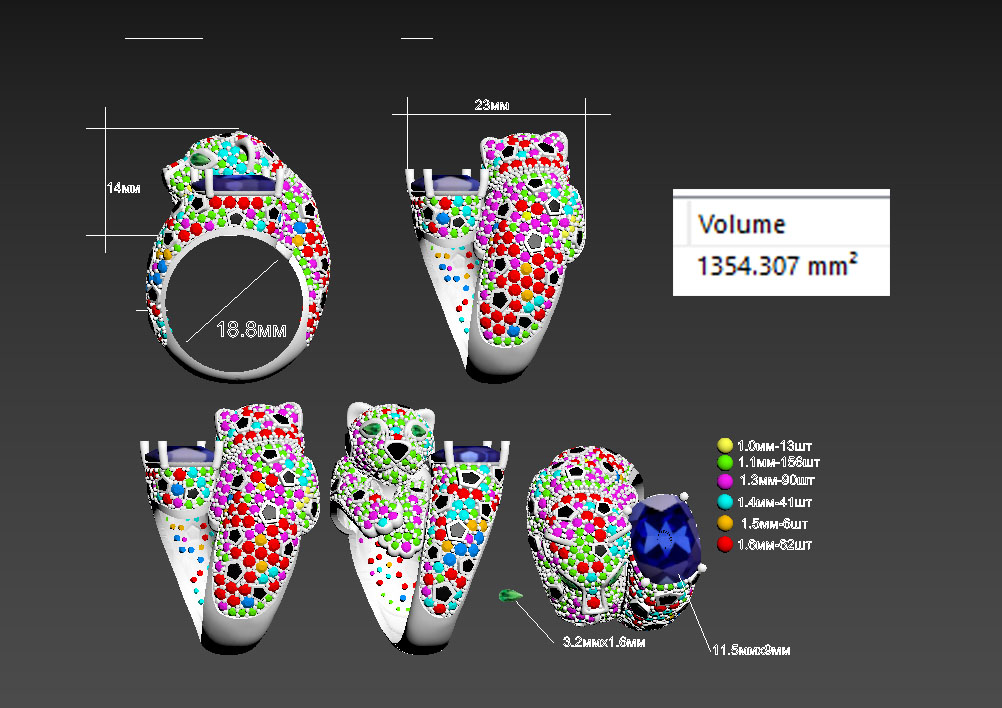Click the large blue oval sapphire
Screen dimensions: 1002x708
(x=665, y=538)
